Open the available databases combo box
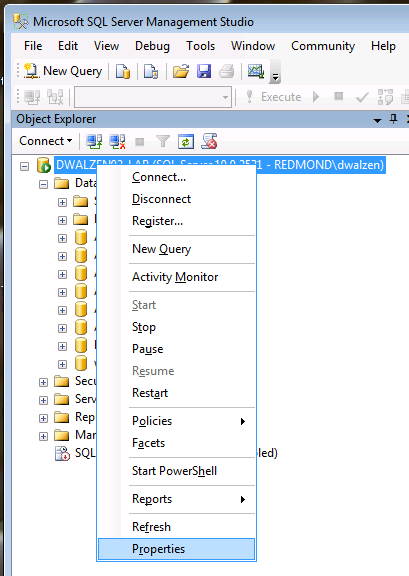409x576 pixels. 153,97
